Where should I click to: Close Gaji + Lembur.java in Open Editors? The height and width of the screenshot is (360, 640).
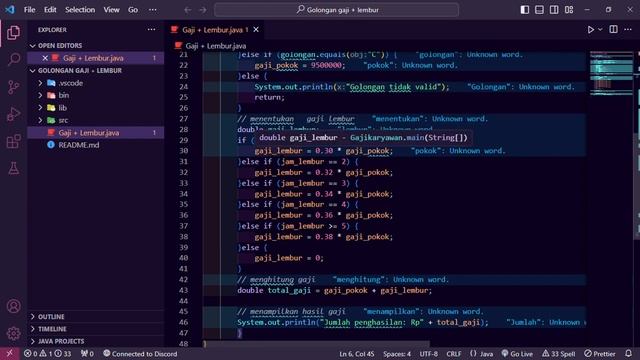(45, 58)
